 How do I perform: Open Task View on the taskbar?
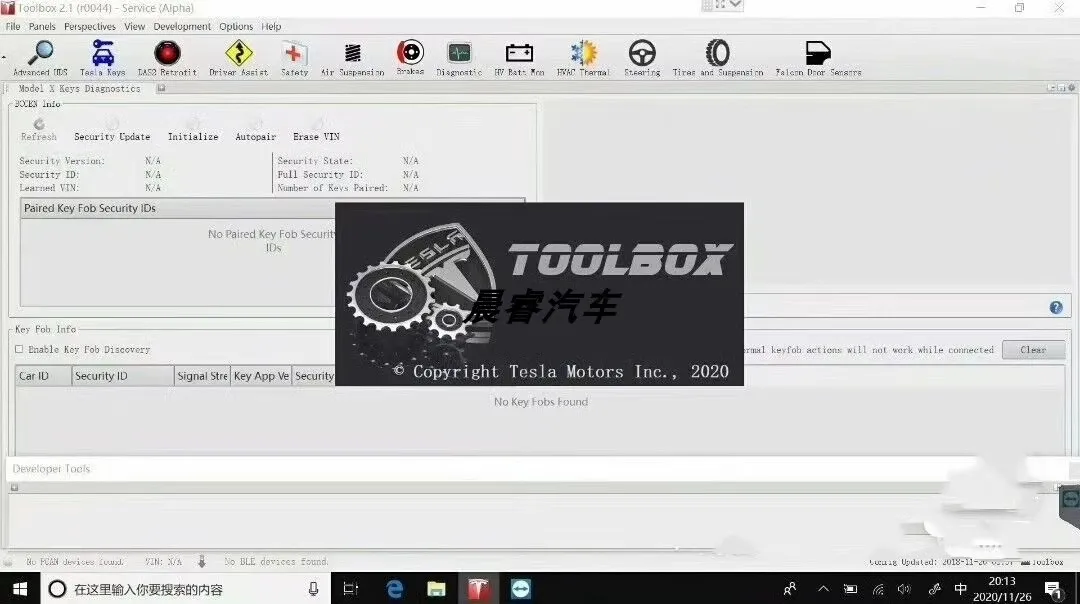point(351,589)
